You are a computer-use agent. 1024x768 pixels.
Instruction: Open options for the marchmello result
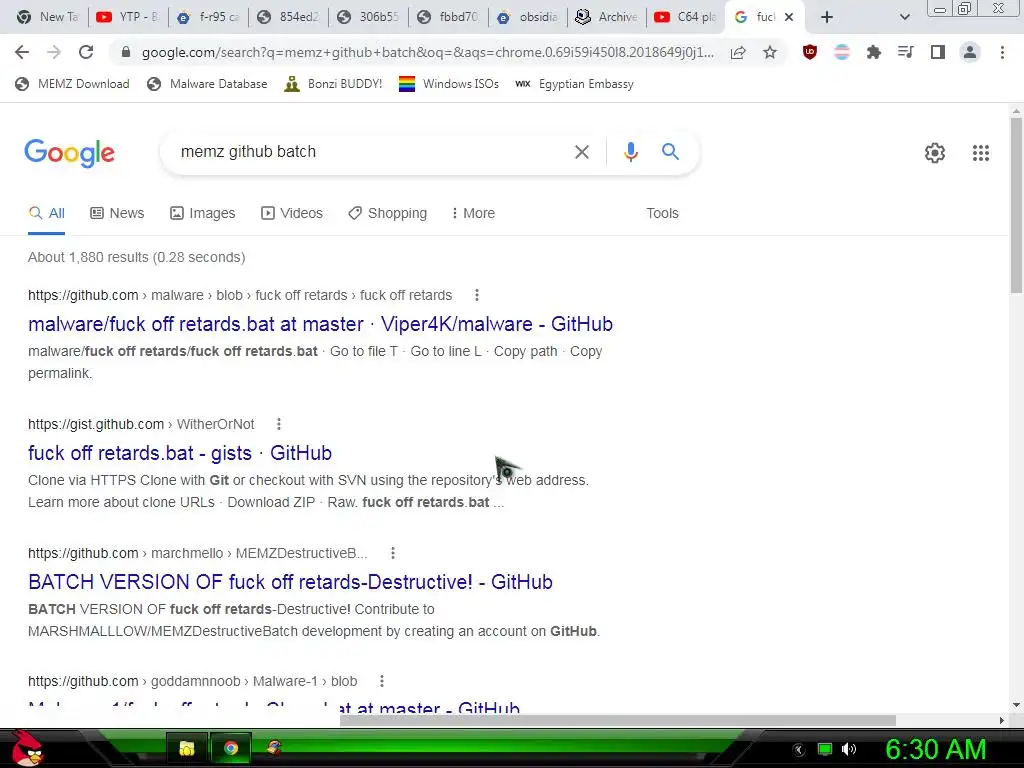click(x=392, y=553)
